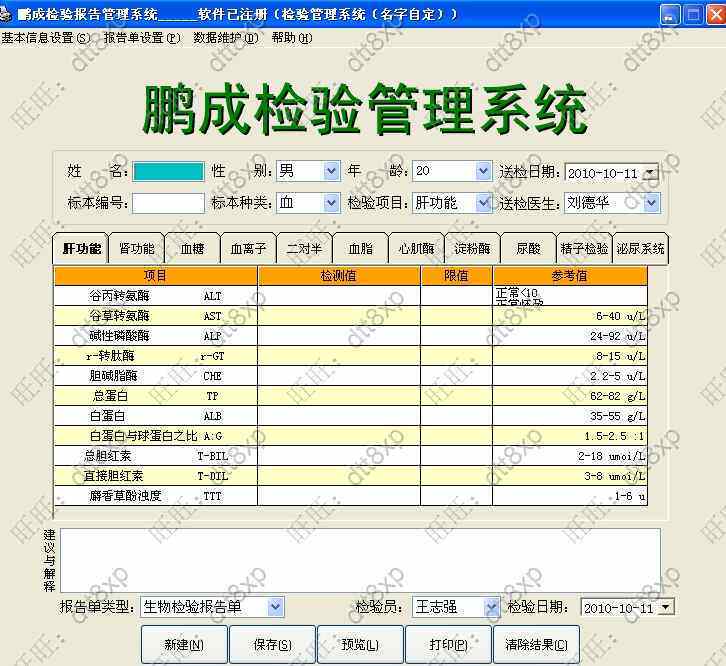Image resolution: width=726 pixels, height=666 pixels.
Task: Expand the 标本种类 dropdown arrow
Action: (331, 203)
